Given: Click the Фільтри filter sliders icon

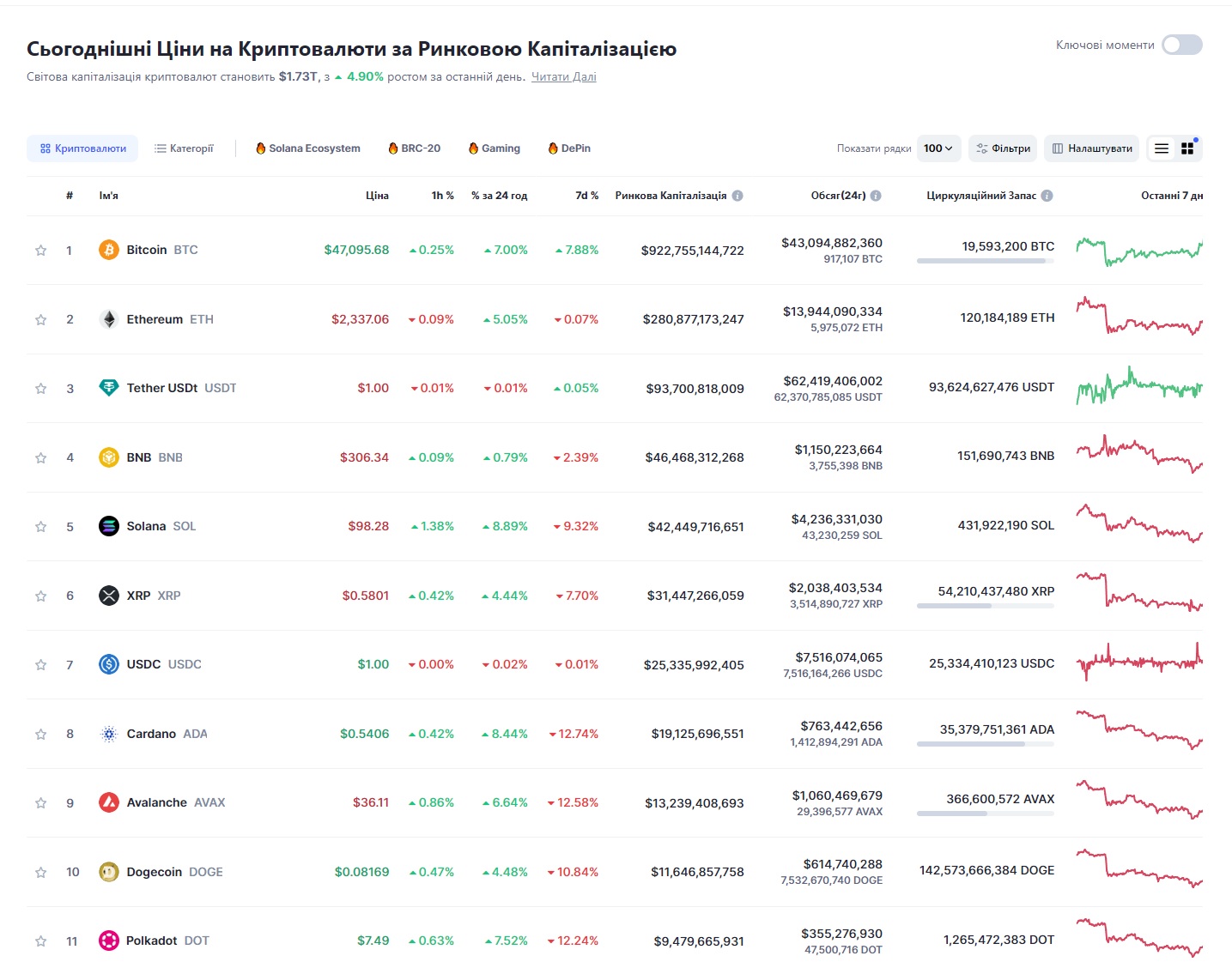Looking at the screenshot, I should point(982,148).
